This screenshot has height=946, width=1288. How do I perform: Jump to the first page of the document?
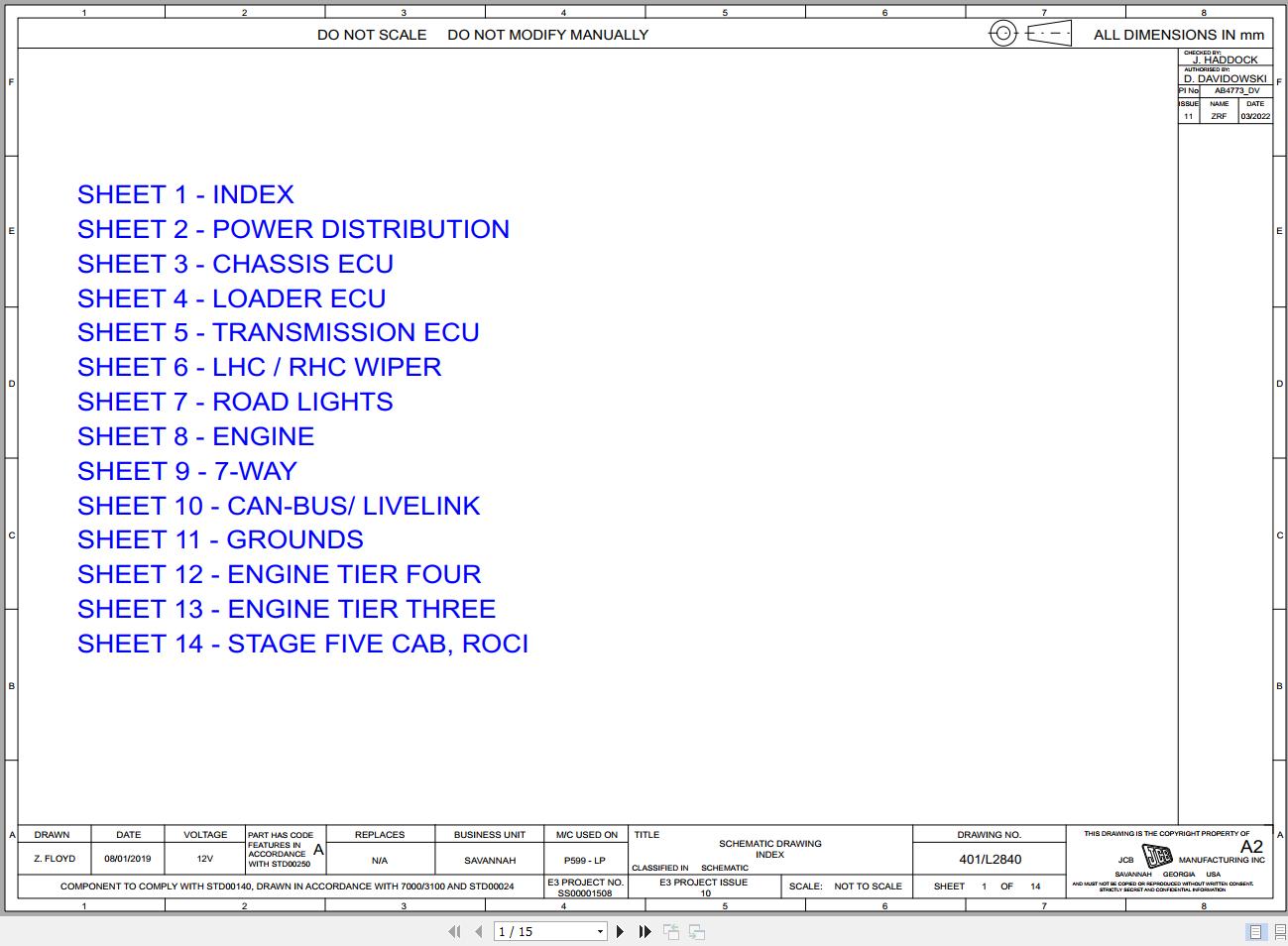(x=455, y=931)
